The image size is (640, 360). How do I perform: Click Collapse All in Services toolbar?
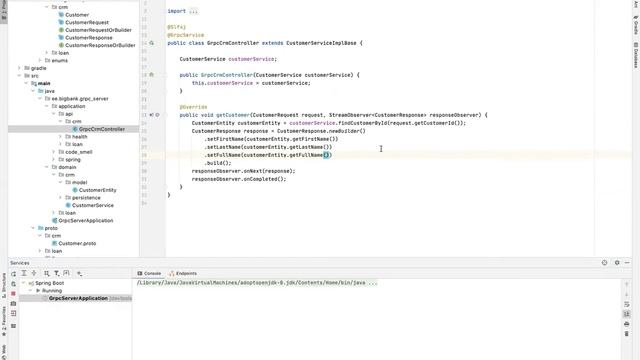pos(34,273)
